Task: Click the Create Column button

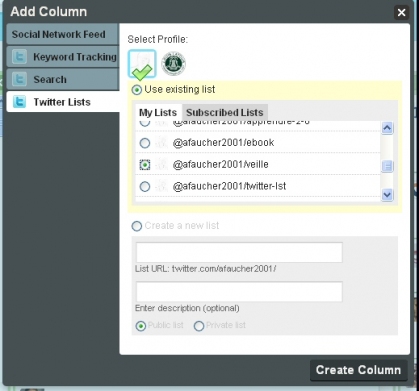Action: [359, 370]
